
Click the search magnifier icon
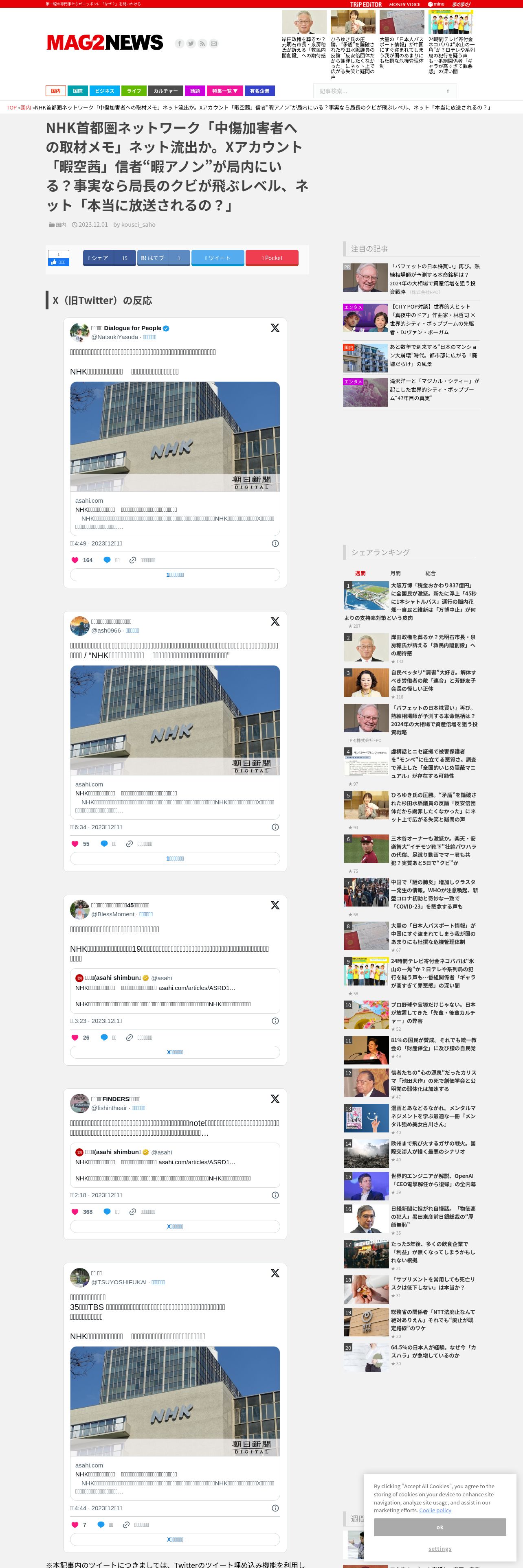[x=448, y=91]
